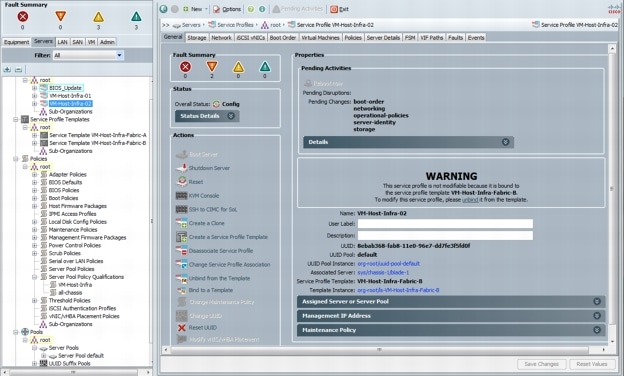Expand the Adapter Policies tree node

pyautogui.click(x=35, y=174)
